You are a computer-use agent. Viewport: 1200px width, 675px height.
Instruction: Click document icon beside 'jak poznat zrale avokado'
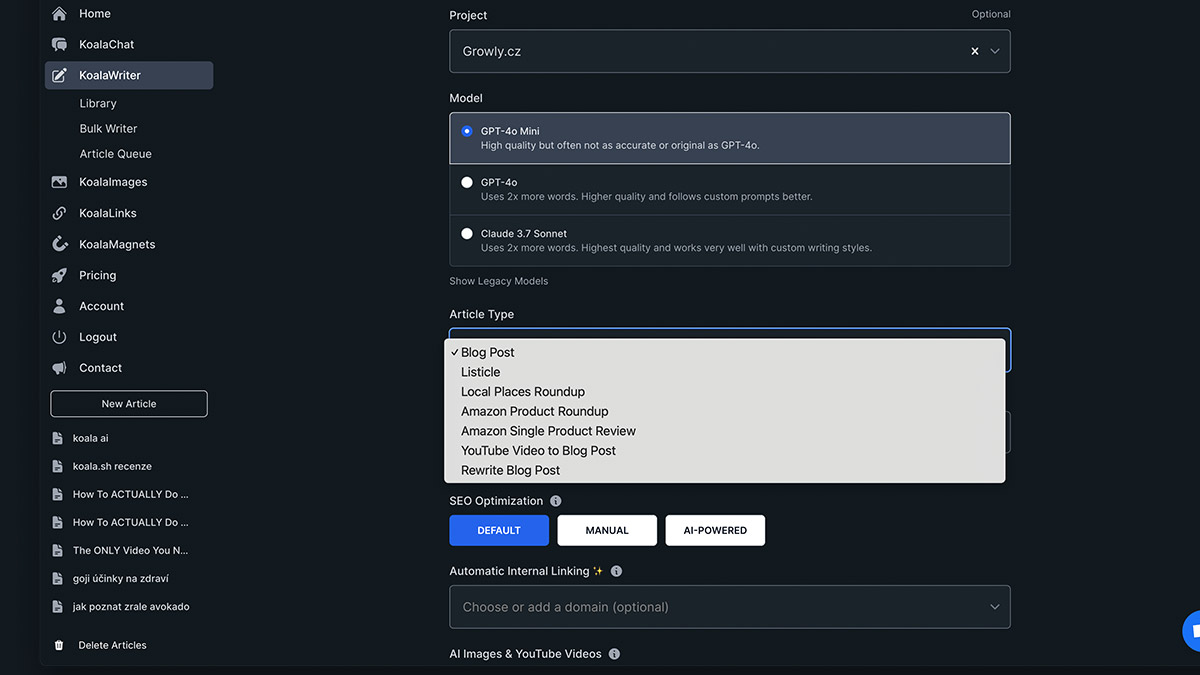tap(58, 606)
